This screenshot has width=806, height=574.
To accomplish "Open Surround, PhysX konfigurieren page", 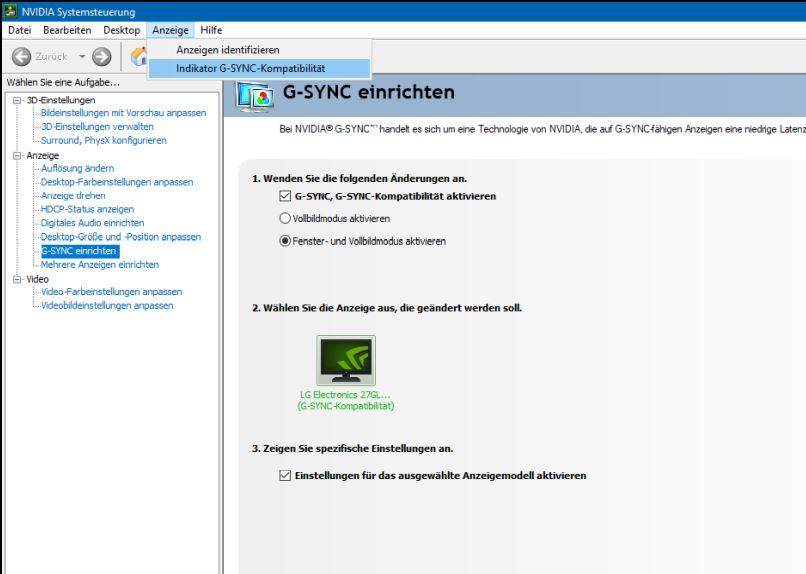I will (x=104, y=140).
